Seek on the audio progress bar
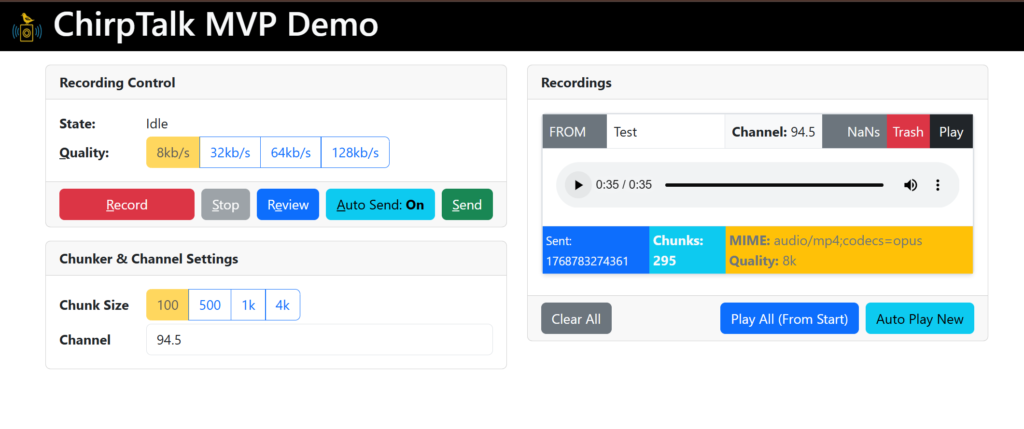Image resolution: width=1024 pixels, height=429 pixels. (x=774, y=185)
